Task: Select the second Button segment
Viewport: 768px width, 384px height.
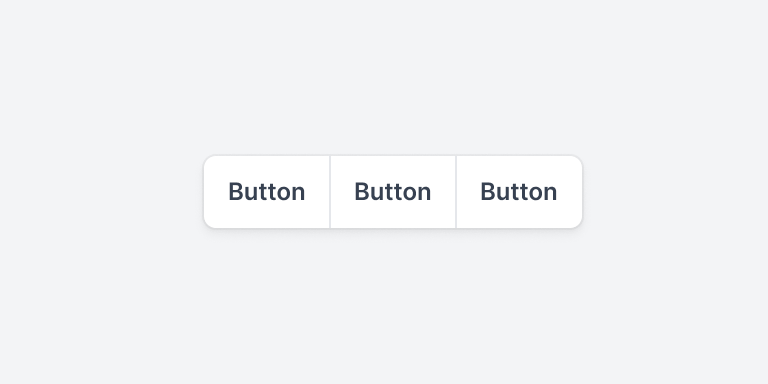Action: (393, 192)
